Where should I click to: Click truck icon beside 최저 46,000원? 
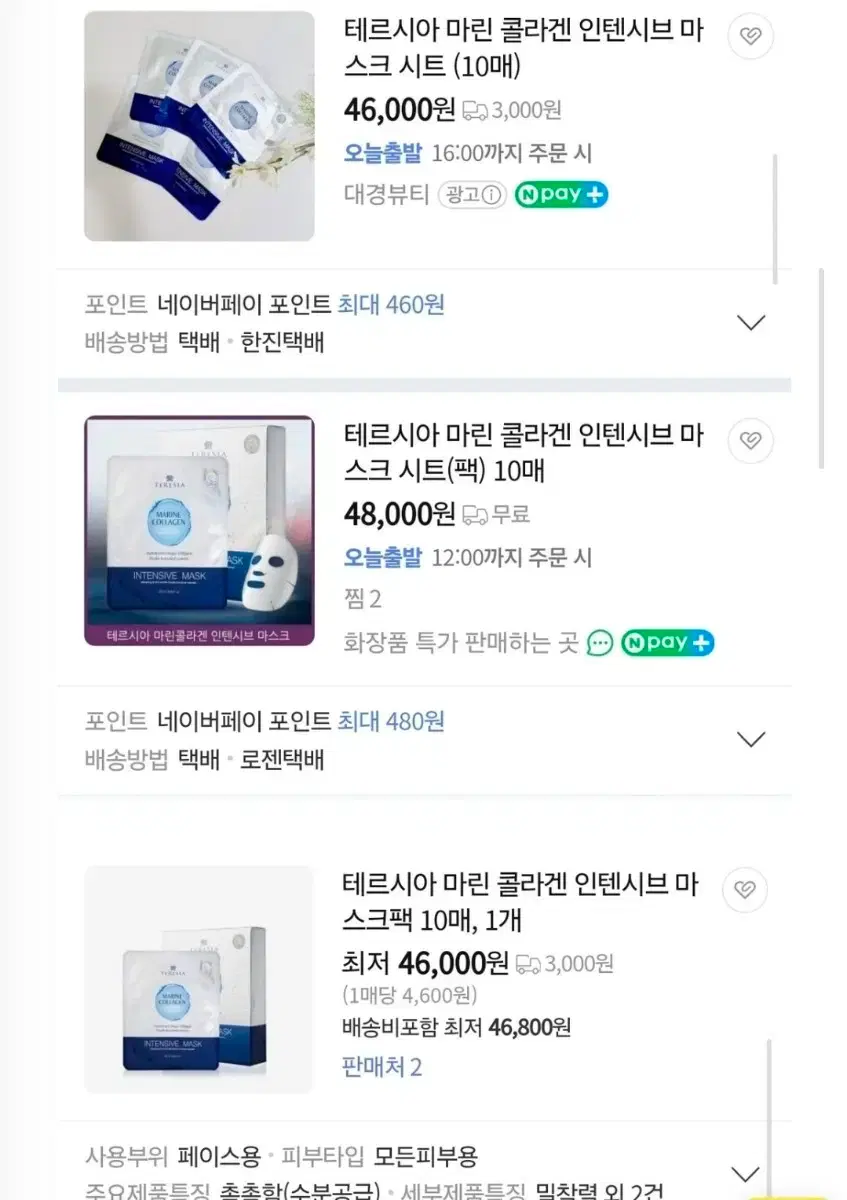[528, 964]
